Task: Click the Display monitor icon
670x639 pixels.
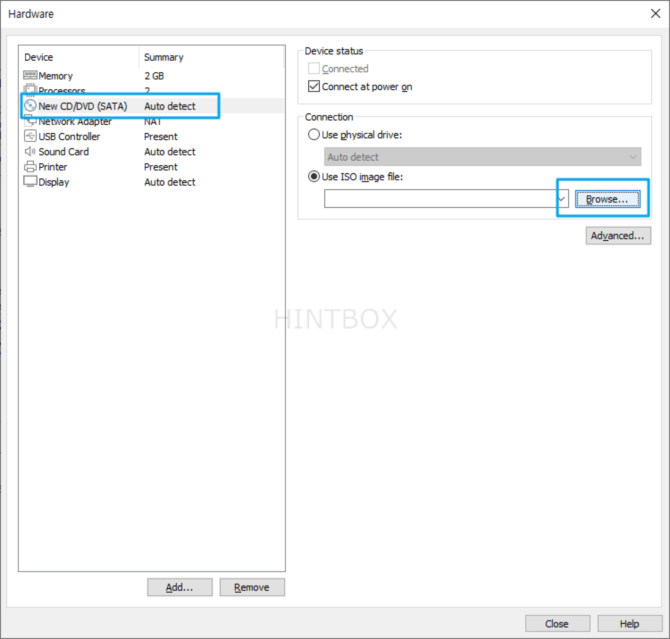Action: pyautogui.click(x=30, y=182)
